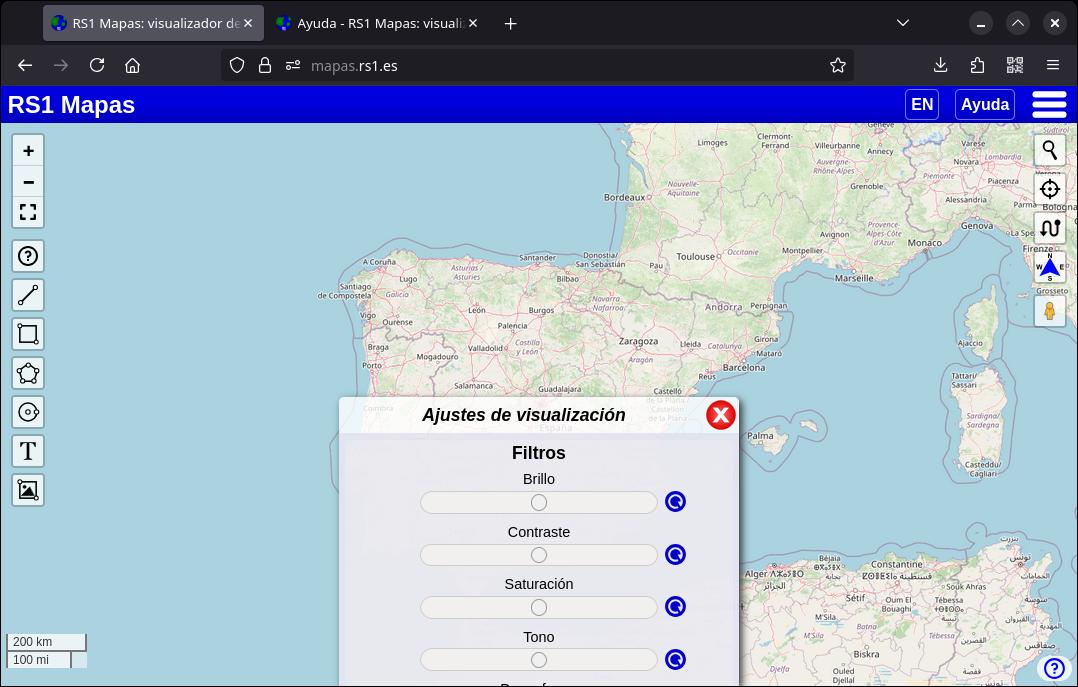This screenshot has height=687, width=1078.
Task: Click the Toulouse label on the map
Action: tap(696, 257)
